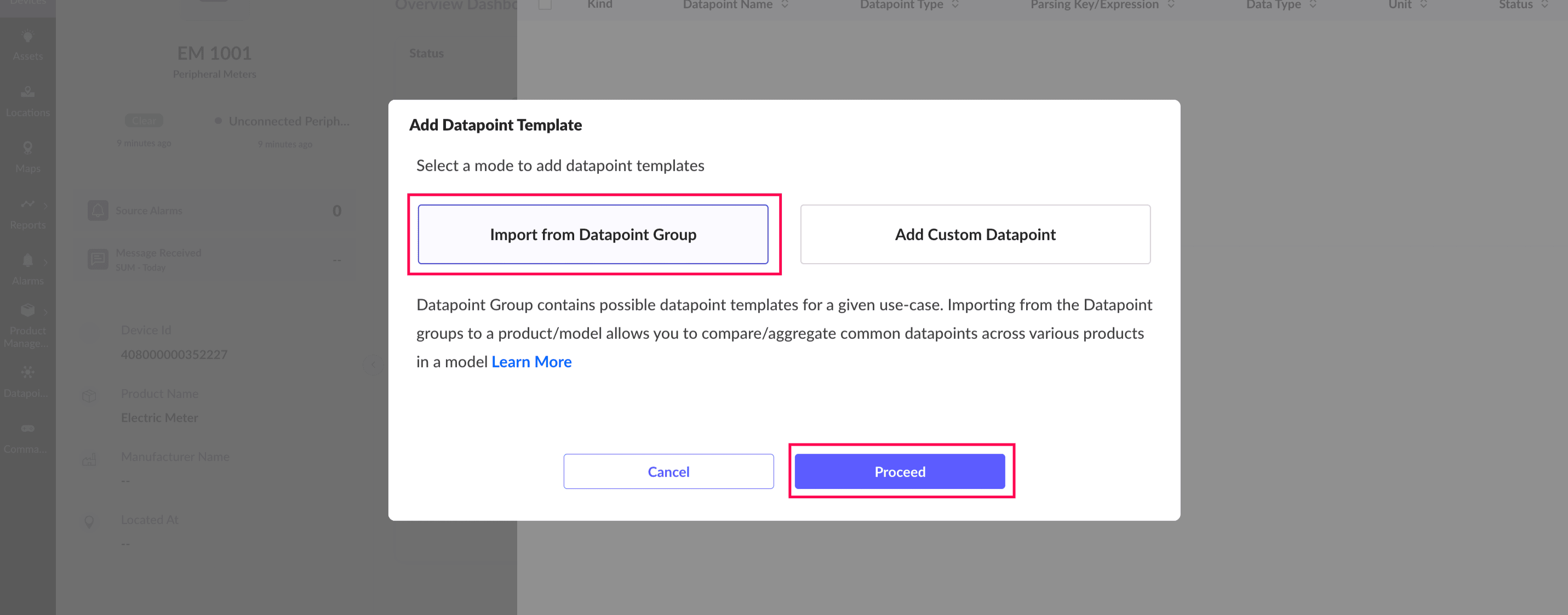Toggle select-all checkbox in table header
Screen dimensions: 1568x615
coord(545,5)
